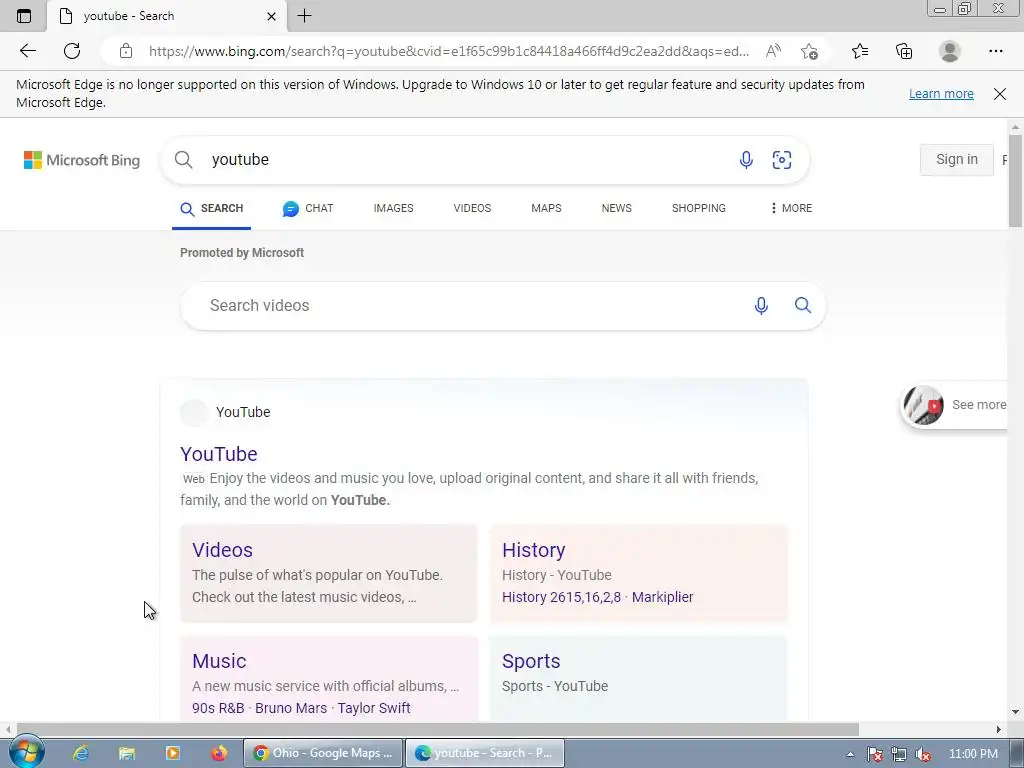Image resolution: width=1024 pixels, height=768 pixels.
Task: Open the Taylor Swift link
Action: (374, 708)
